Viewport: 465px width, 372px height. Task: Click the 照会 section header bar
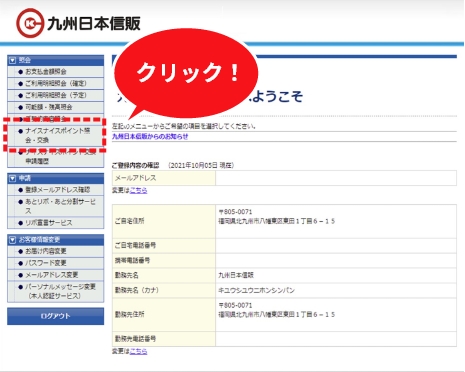click(56, 60)
